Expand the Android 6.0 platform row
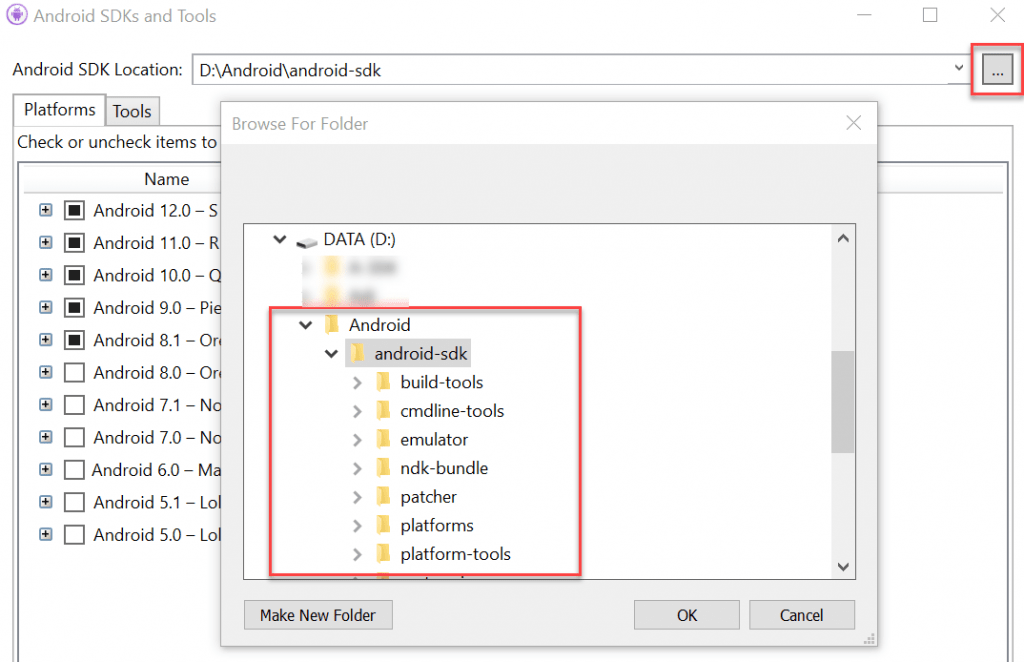The height and width of the screenshot is (662, 1024). pyautogui.click(x=45, y=469)
